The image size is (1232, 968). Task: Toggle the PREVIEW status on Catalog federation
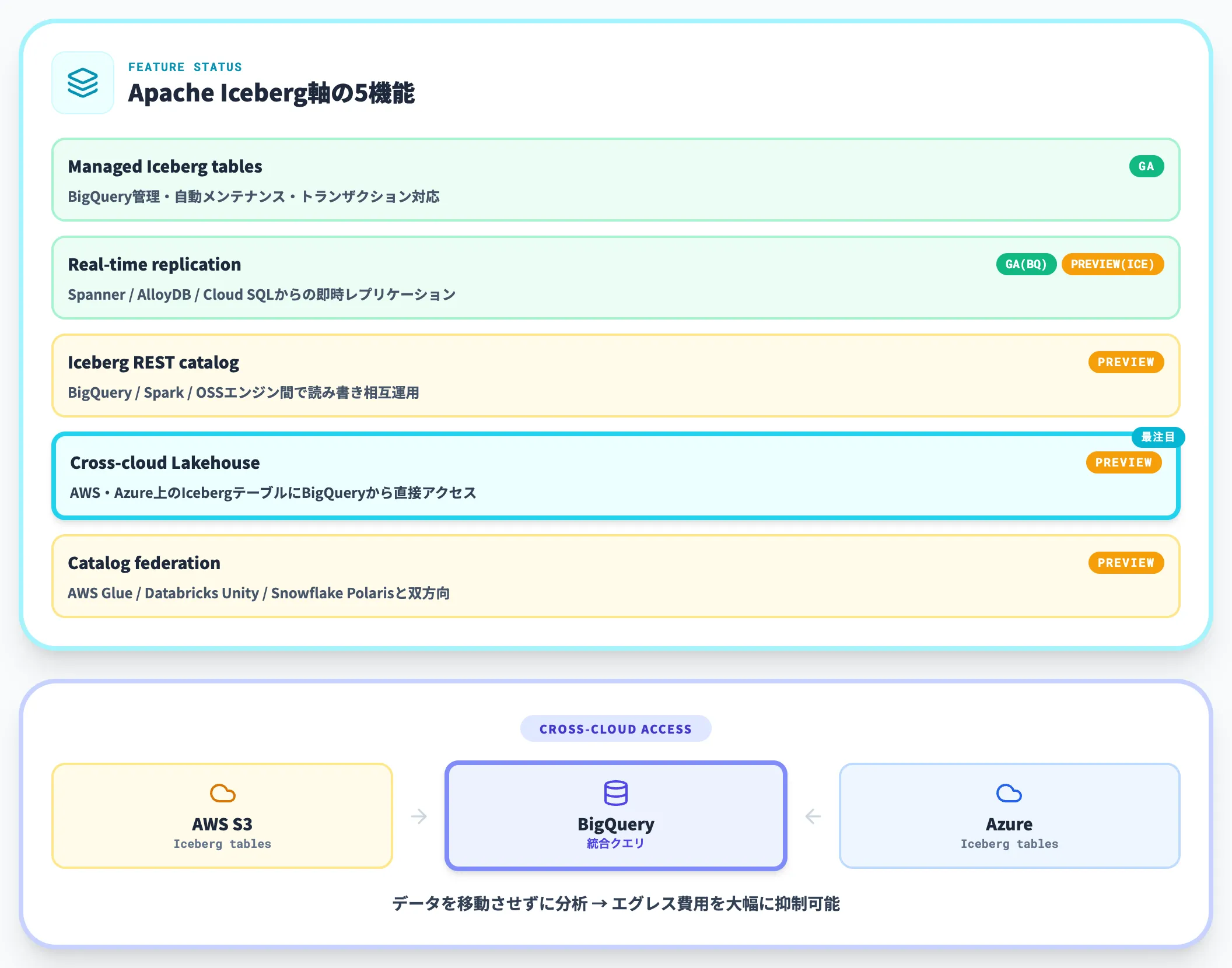click(x=1126, y=562)
